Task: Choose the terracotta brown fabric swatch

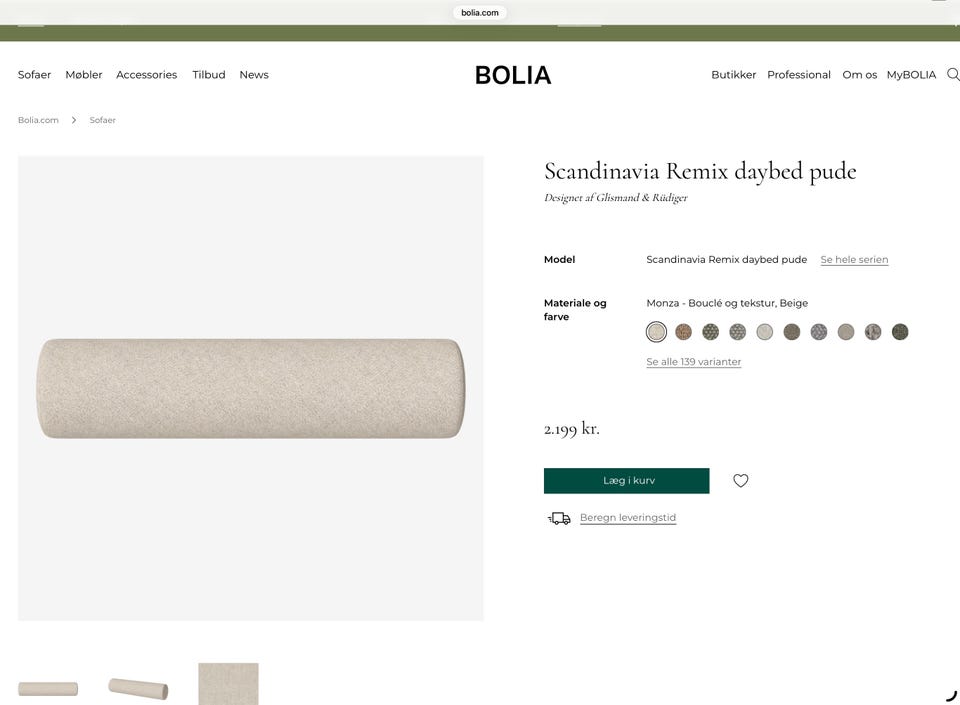Action: (683, 332)
